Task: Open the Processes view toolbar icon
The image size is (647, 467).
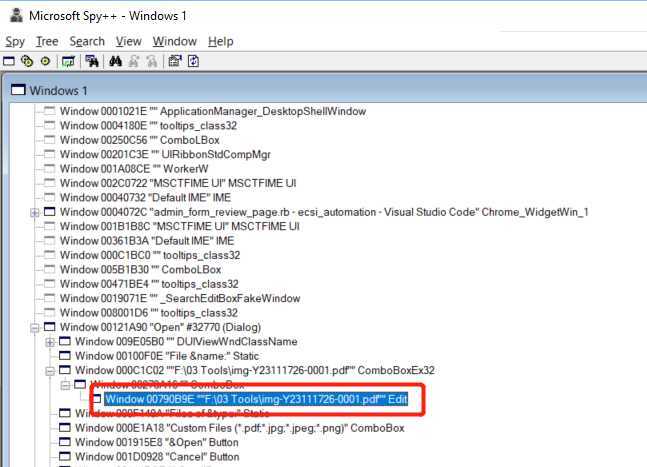Action: click(x=27, y=62)
